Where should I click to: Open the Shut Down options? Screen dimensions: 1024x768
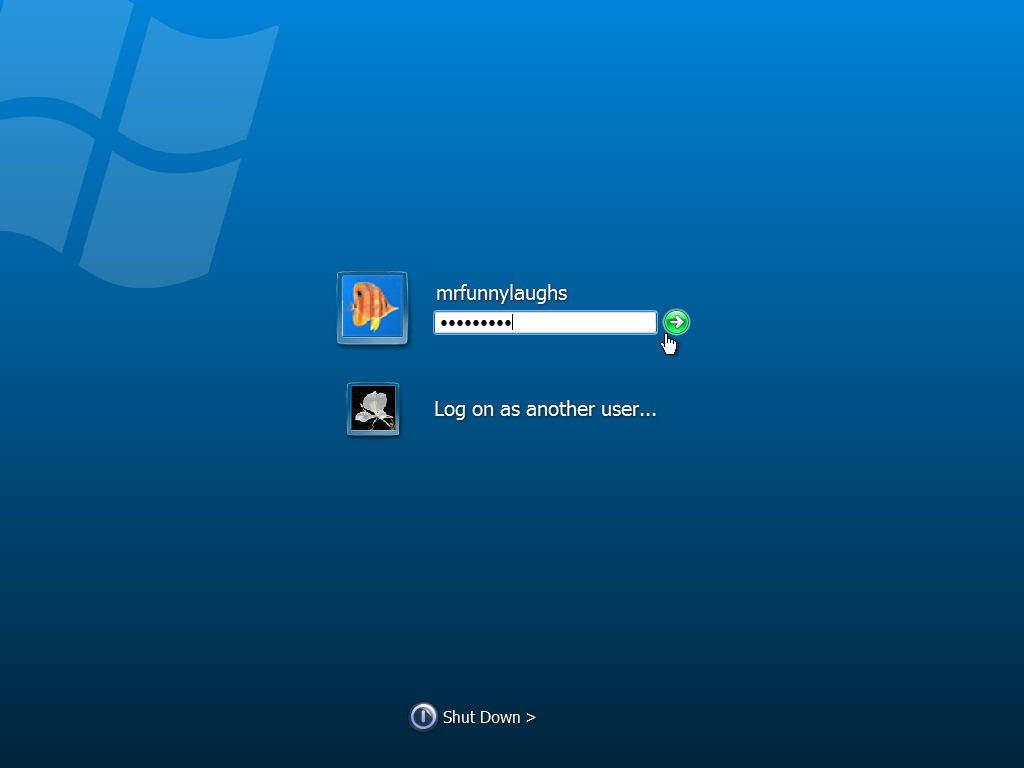(x=489, y=717)
